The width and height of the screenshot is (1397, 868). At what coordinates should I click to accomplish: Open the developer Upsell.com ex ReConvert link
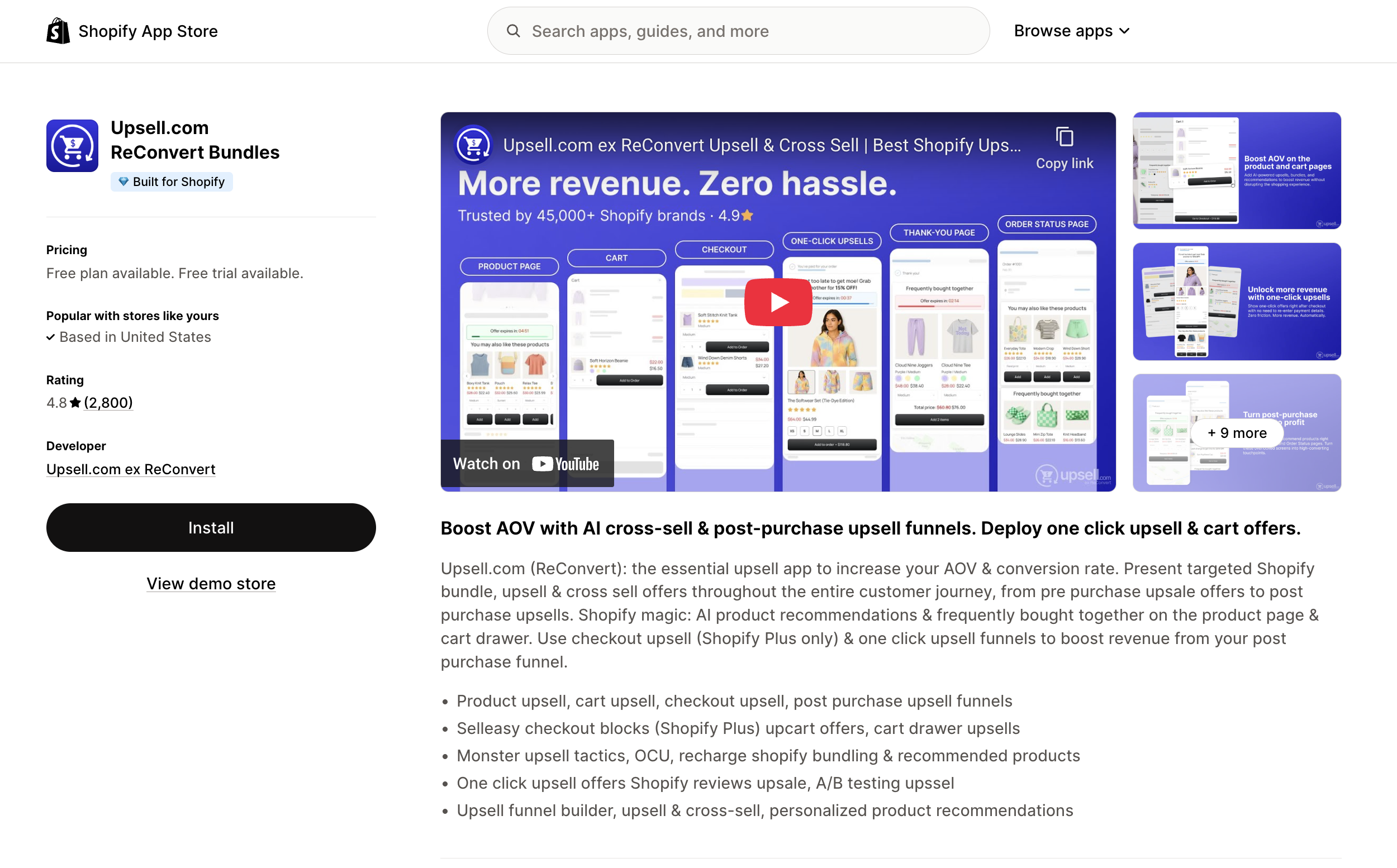point(131,469)
